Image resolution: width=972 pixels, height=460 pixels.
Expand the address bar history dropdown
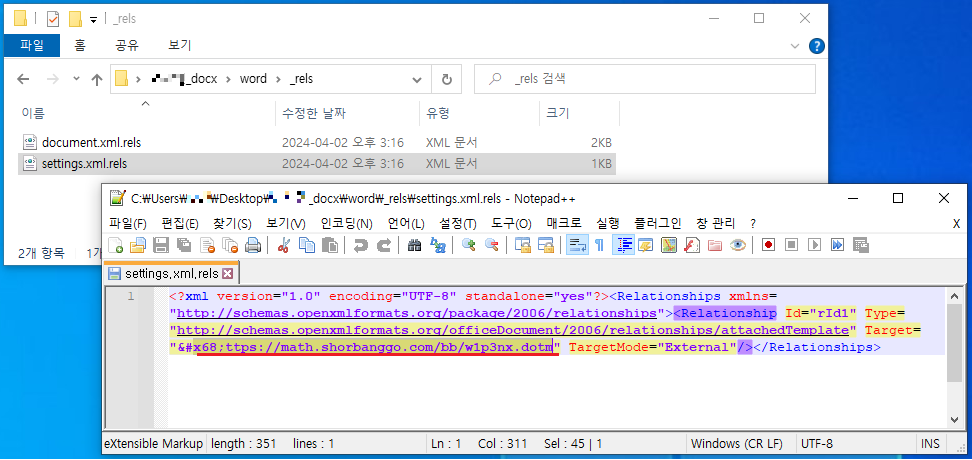(x=417, y=79)
